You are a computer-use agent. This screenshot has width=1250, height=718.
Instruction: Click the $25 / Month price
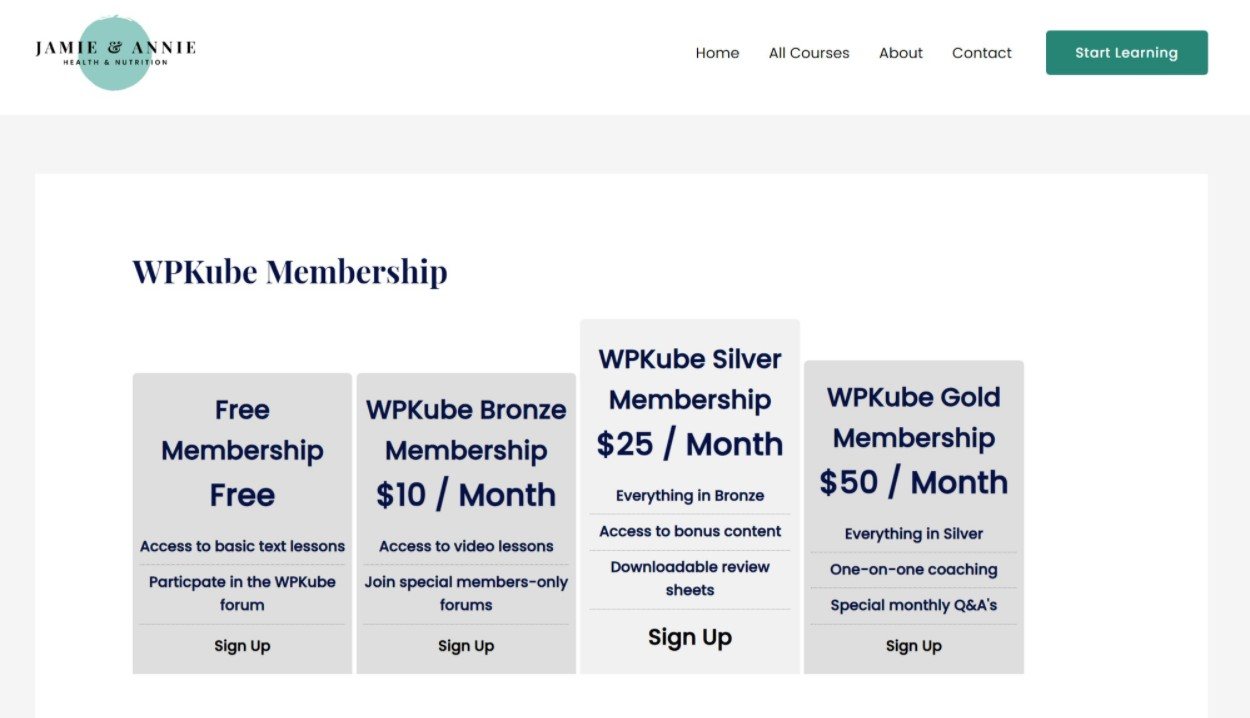[x=690, y=444]
